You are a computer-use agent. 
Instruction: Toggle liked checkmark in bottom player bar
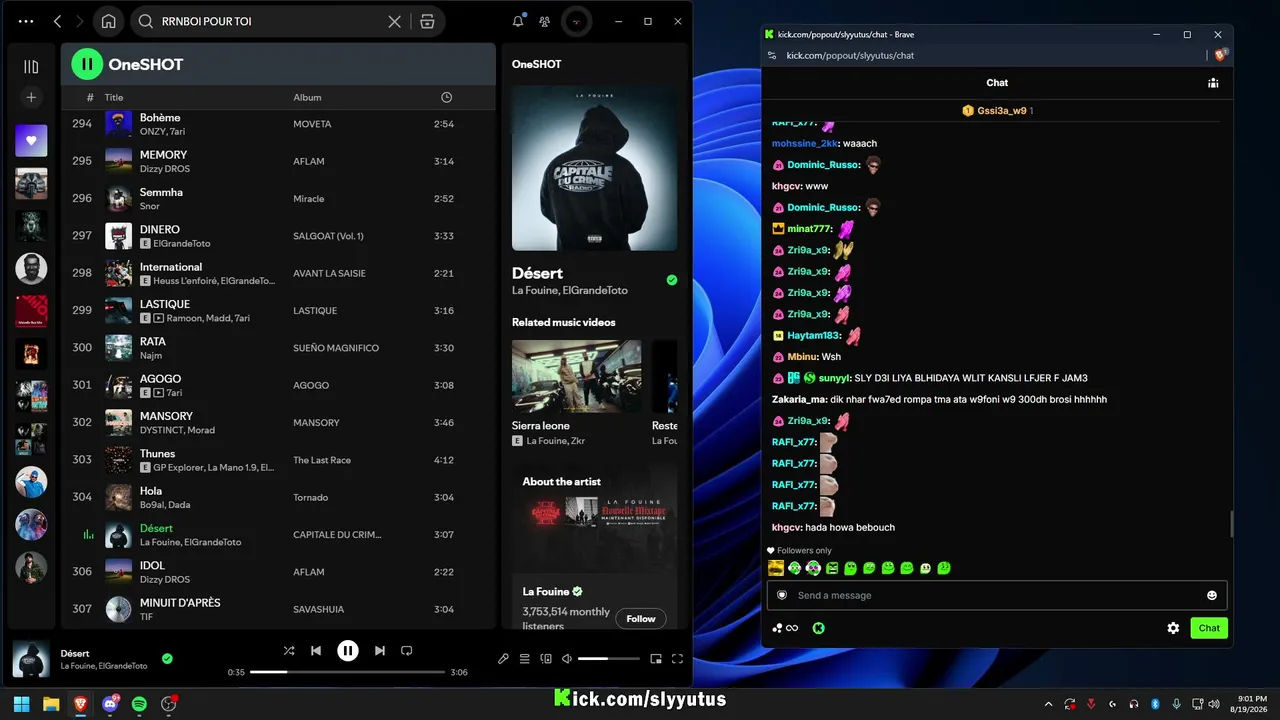point(167,658)
